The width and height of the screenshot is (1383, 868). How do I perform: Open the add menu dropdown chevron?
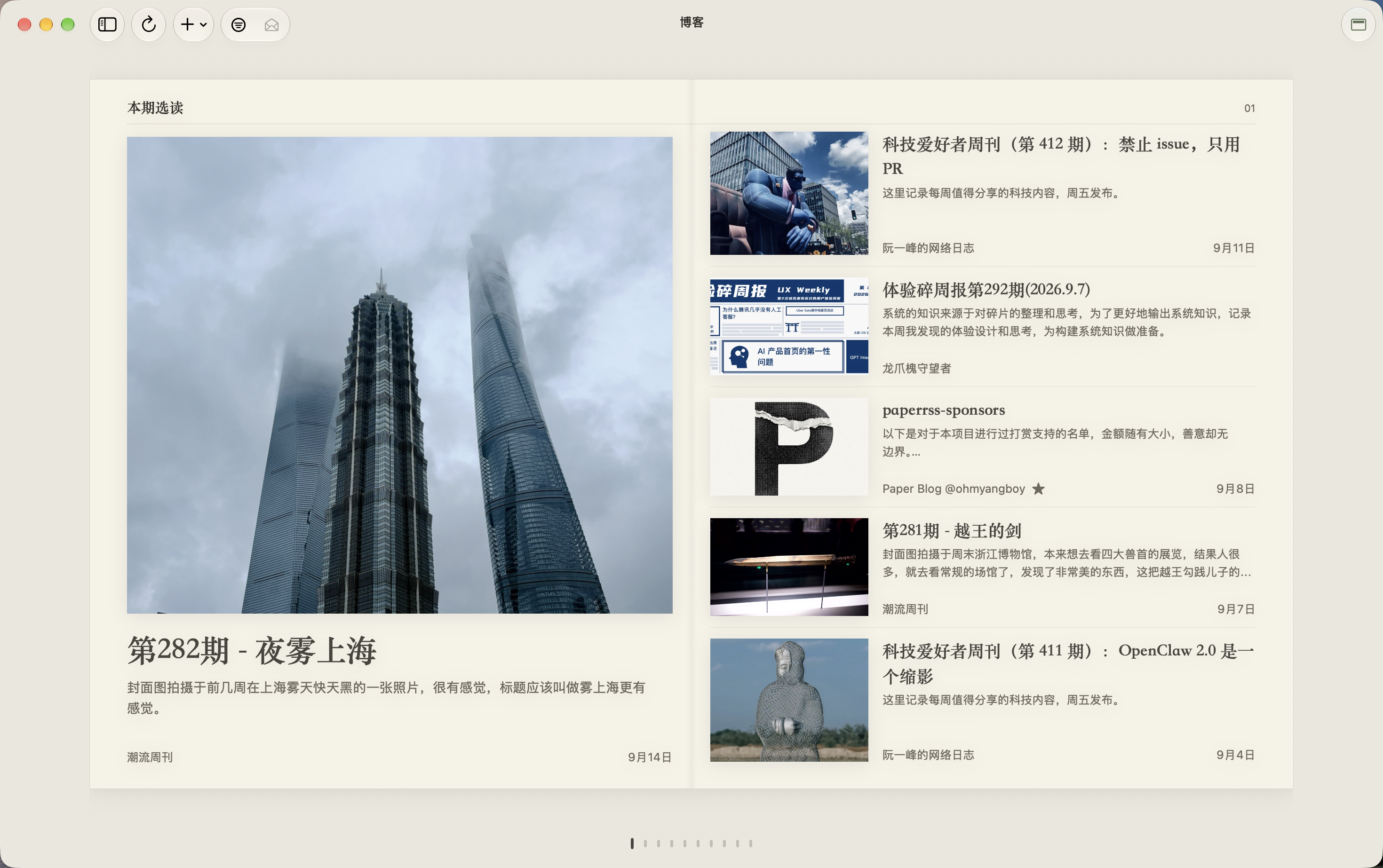click(x=203, y=24)
